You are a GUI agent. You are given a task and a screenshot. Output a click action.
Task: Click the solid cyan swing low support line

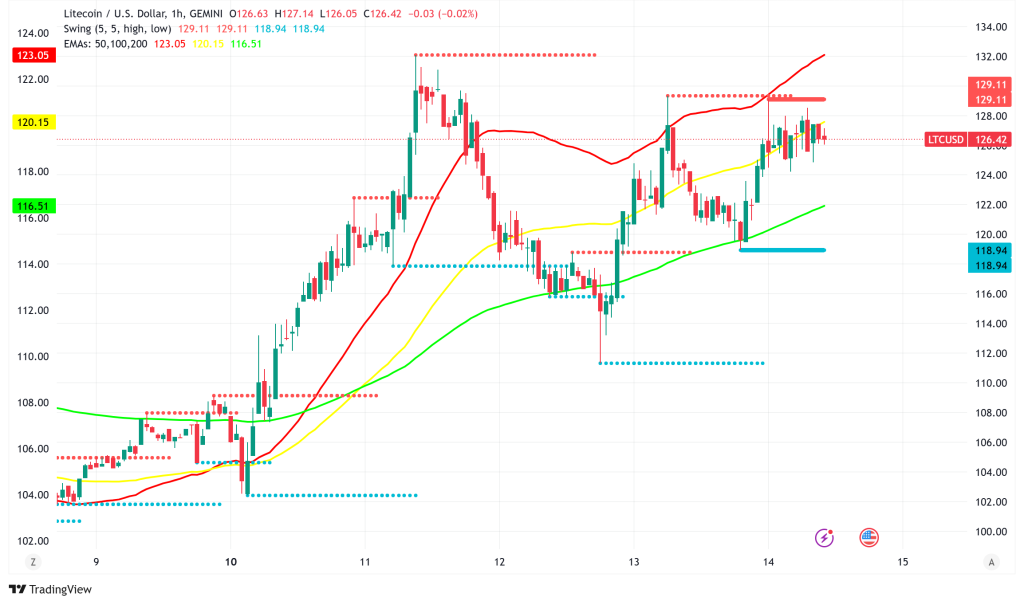point(782,250)
